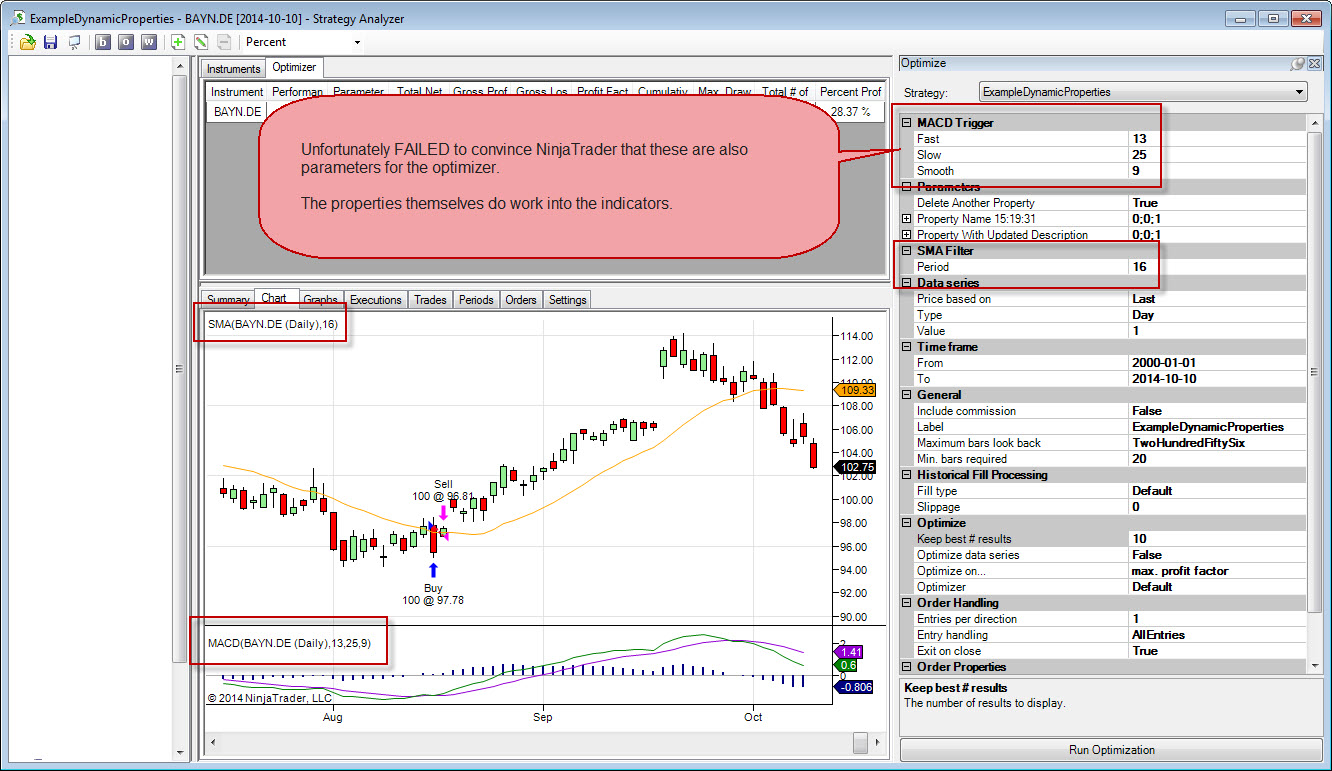The width and height of the screenshot is (1332, 771).
Task: Click the Entry handling AllEntries value
Action: [1218, 635]
